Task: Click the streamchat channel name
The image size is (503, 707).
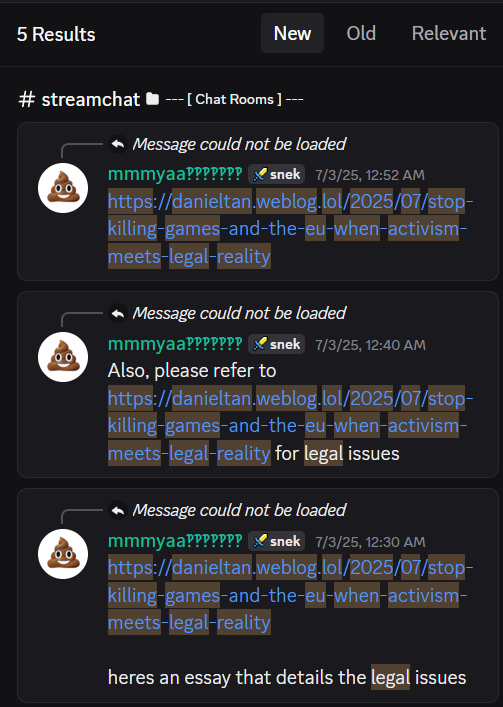Action: click(x=91, y=99)
